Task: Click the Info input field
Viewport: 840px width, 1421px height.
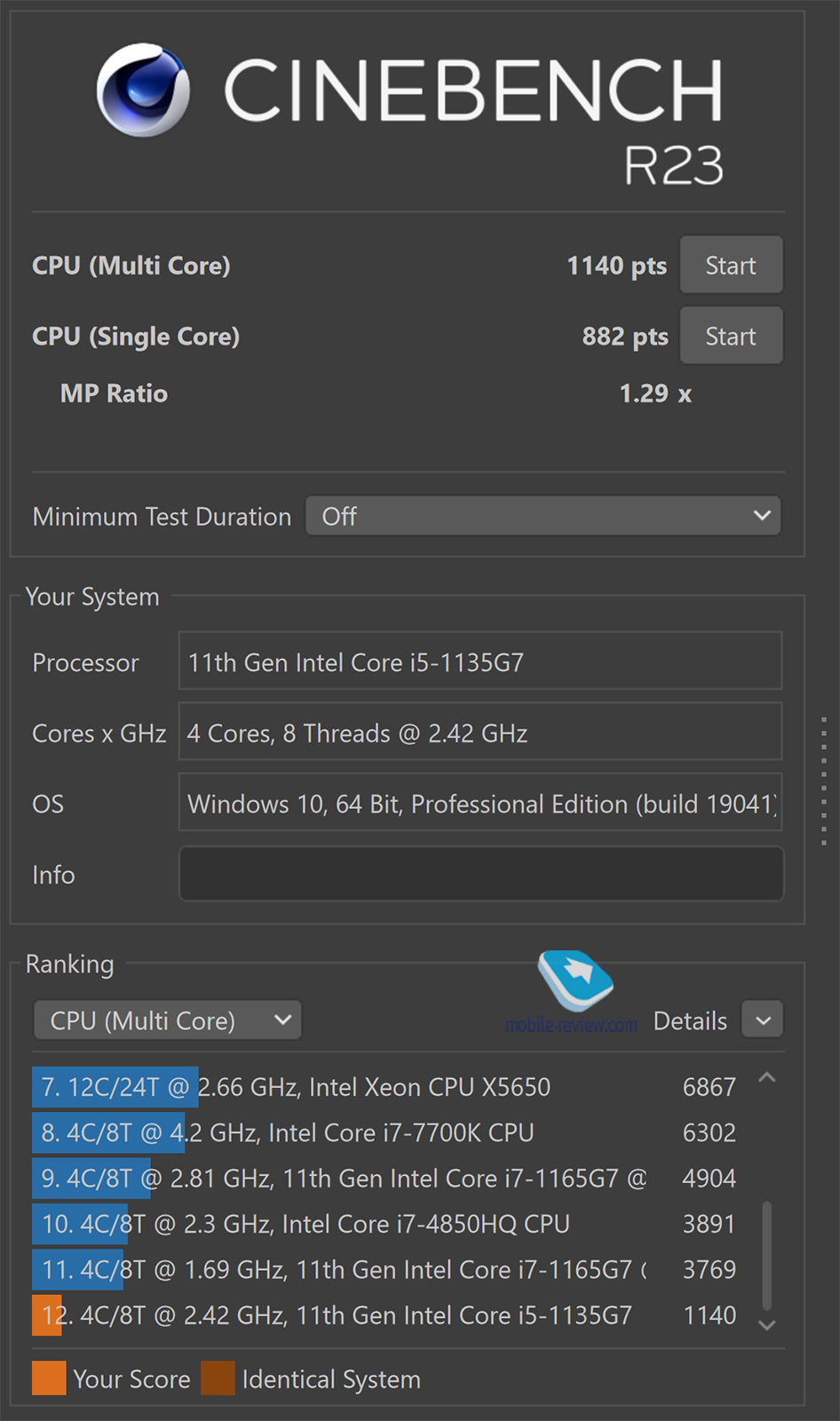Action: coord(481,874)
